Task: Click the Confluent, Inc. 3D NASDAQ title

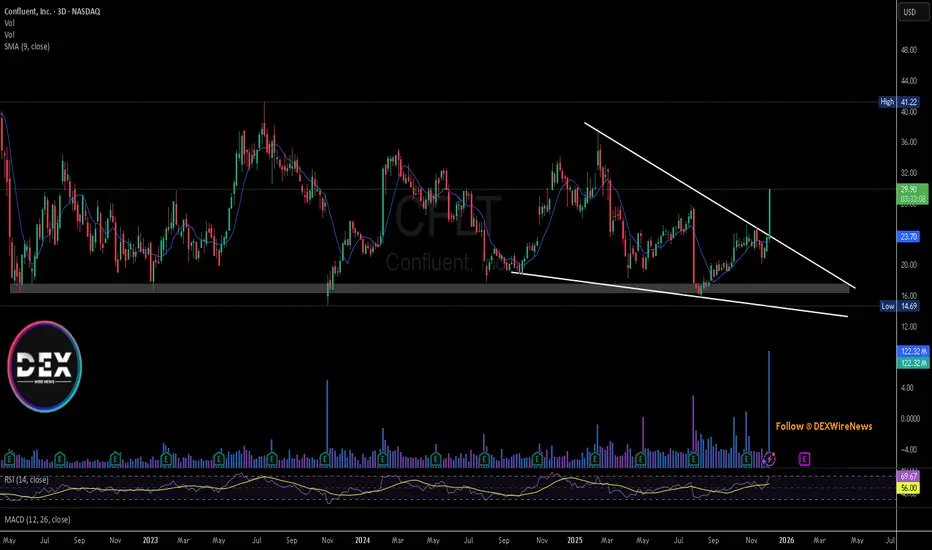Action: tap(52, 11)
